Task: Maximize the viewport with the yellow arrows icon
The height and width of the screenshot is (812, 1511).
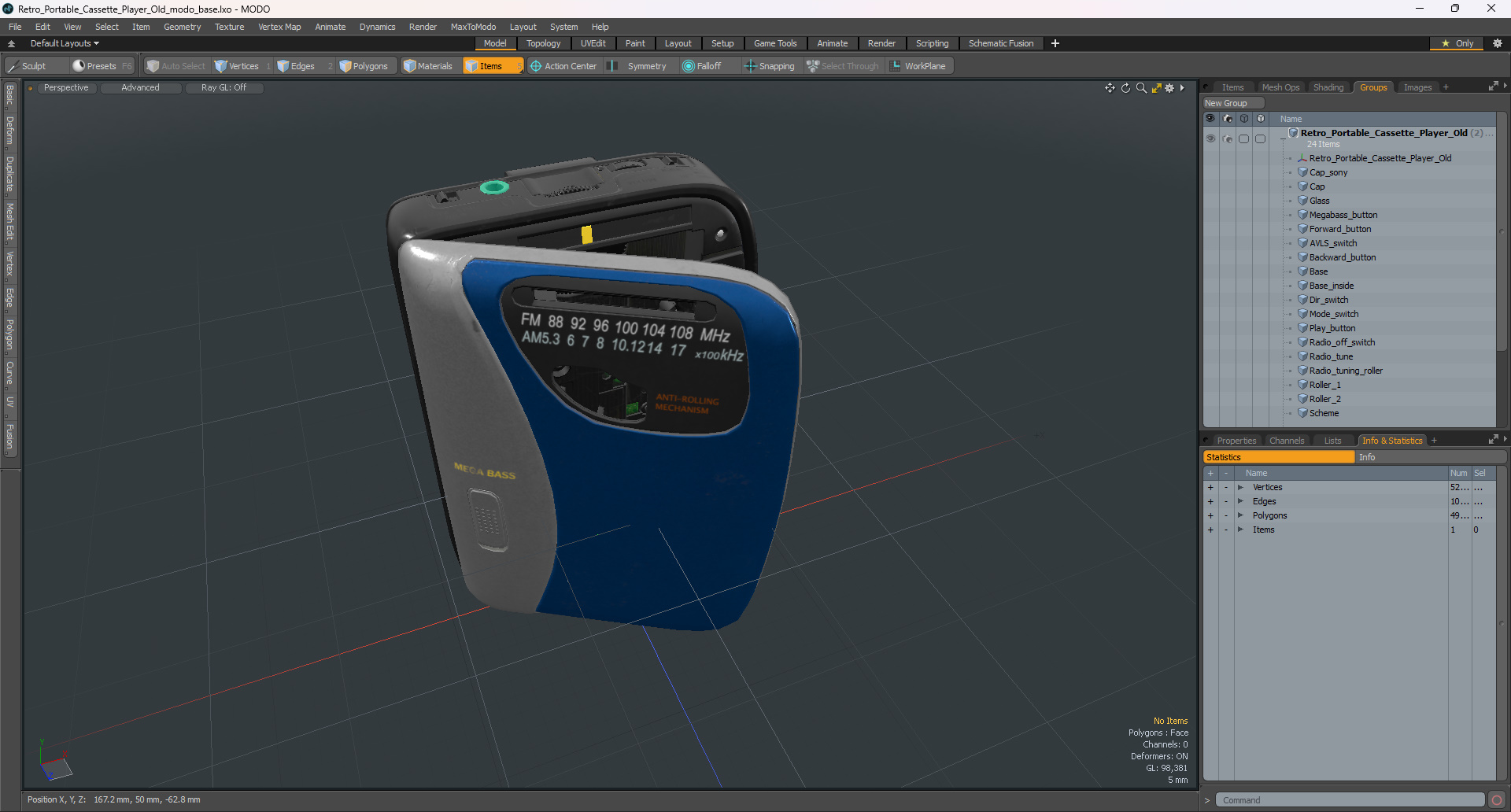Action: [x=1156, y=88]
